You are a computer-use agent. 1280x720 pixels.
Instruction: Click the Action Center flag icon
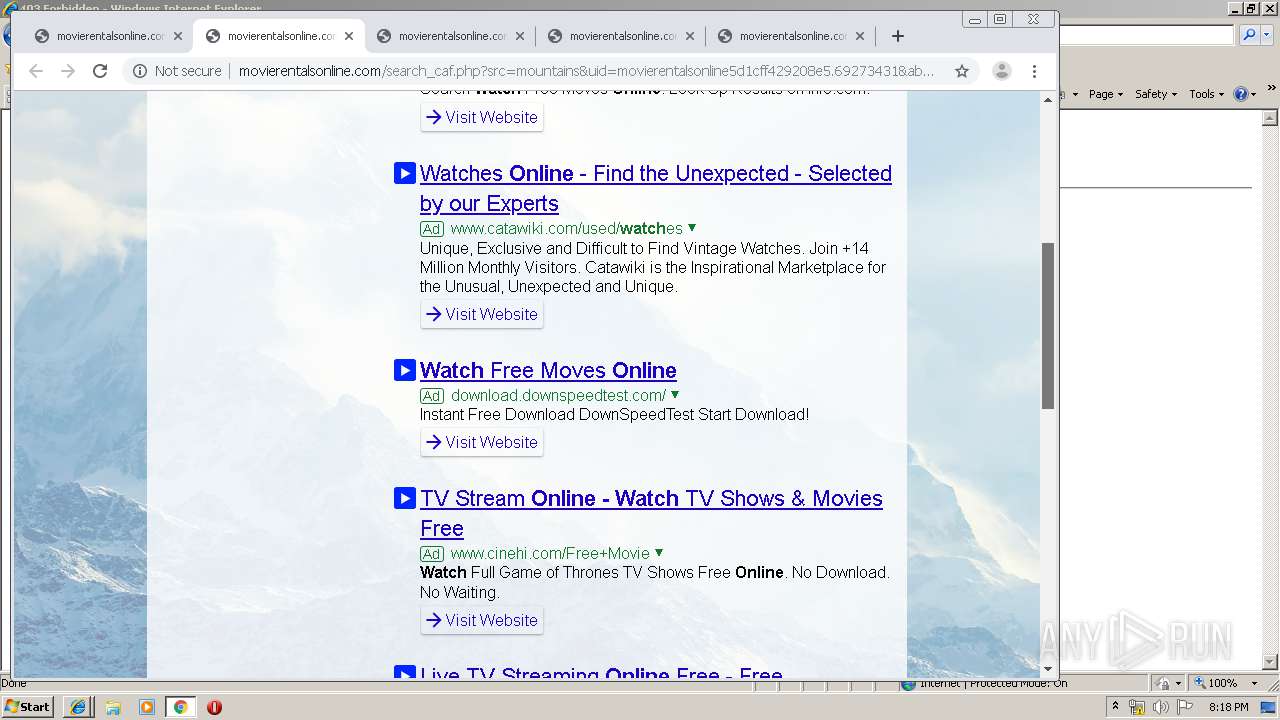(1185, 707)
